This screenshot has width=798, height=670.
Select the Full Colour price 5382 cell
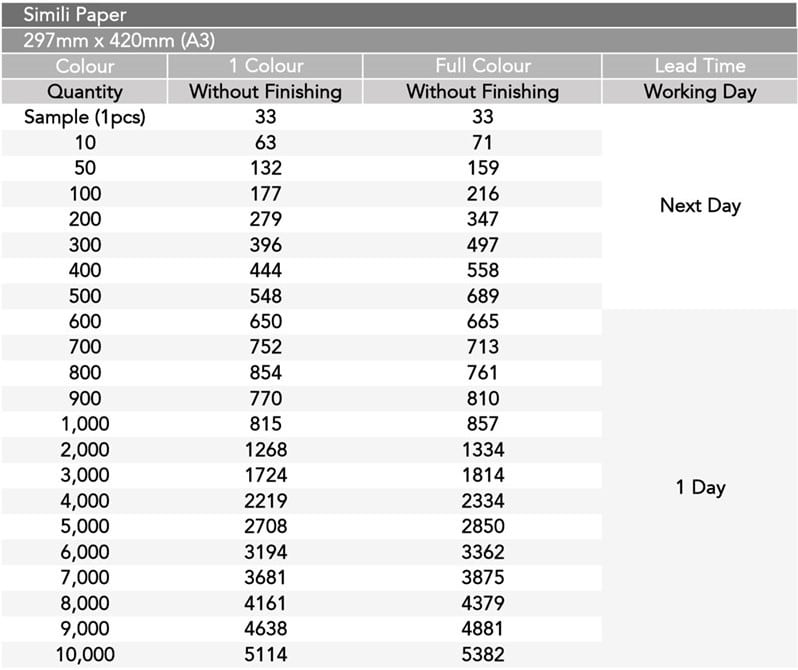482,655
